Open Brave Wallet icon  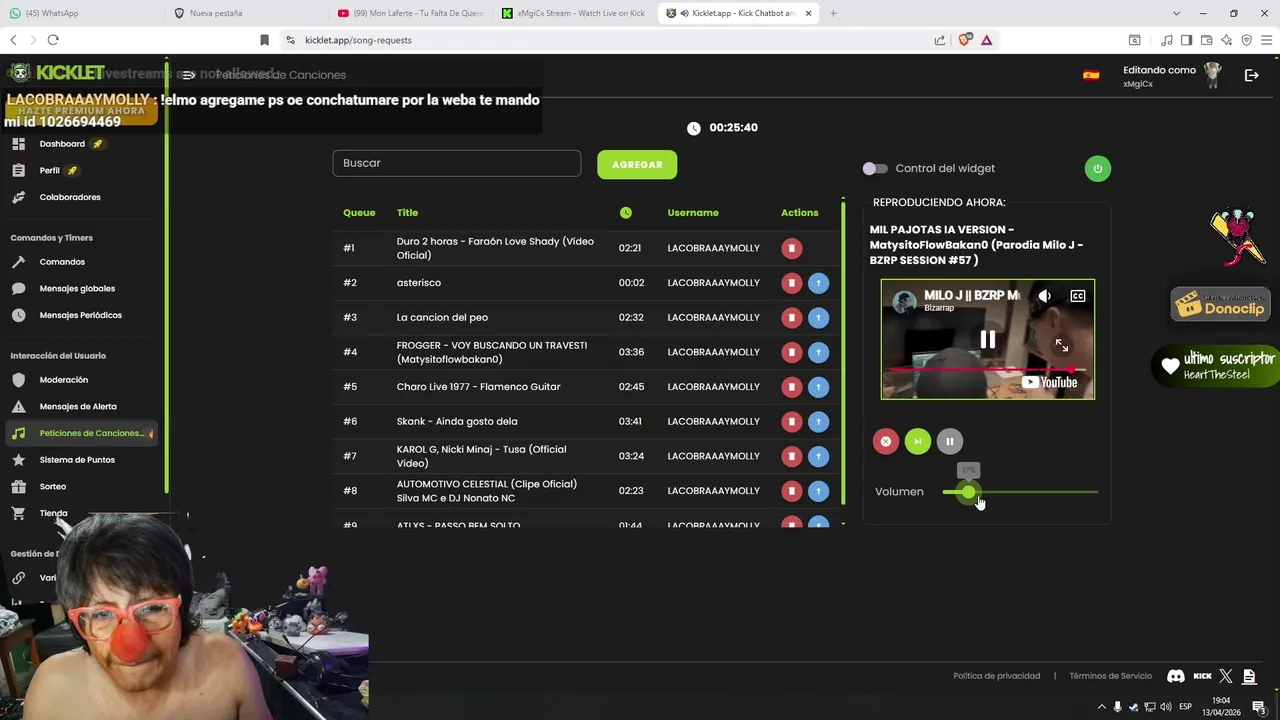coord(1206,40)
